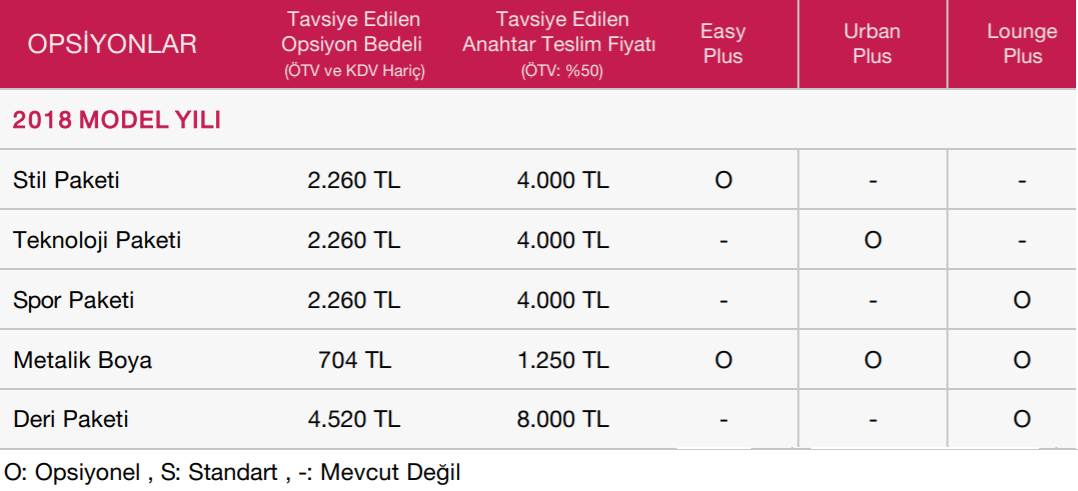Click the 1.250 TL price cell

click(562, 360)
